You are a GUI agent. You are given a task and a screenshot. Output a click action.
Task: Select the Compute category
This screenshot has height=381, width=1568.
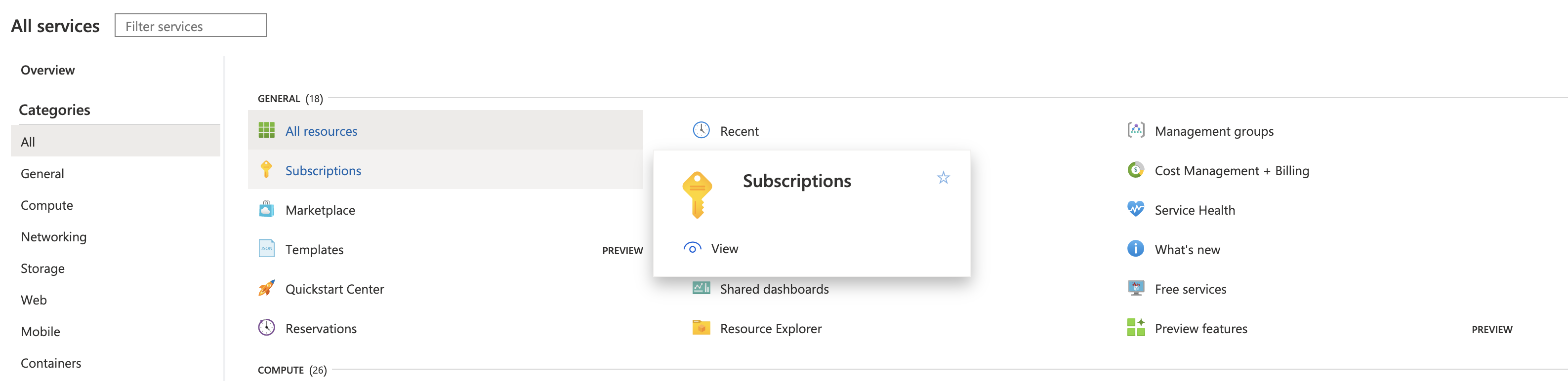[47, 205]
